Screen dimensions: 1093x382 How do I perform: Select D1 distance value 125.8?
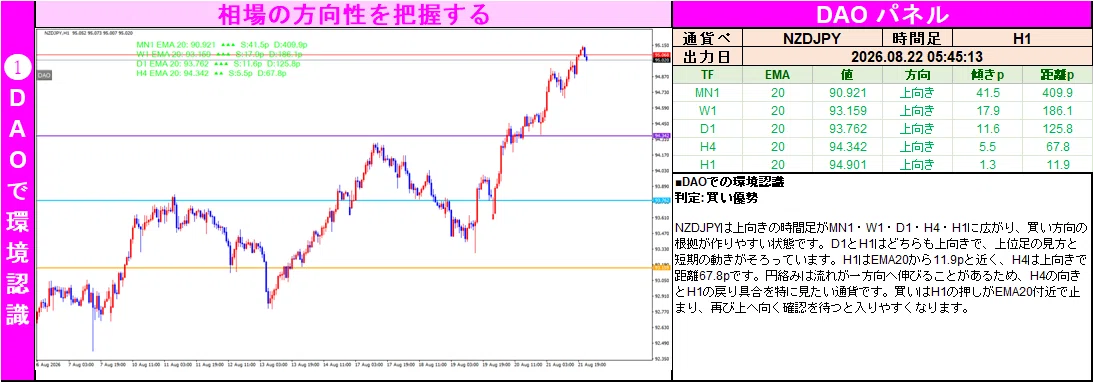[1057, 129]
